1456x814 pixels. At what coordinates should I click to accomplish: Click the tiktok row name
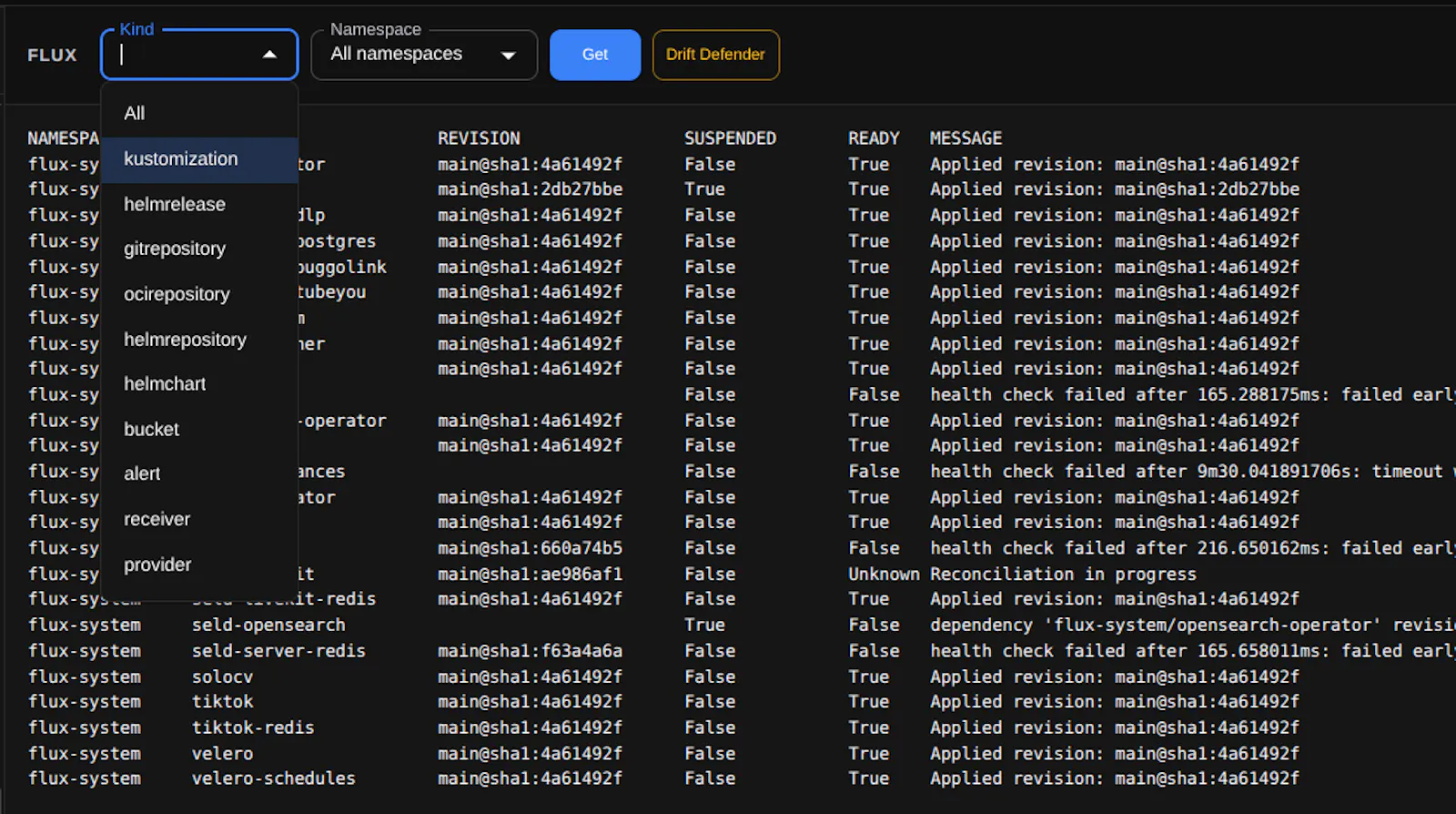[222, 702]
